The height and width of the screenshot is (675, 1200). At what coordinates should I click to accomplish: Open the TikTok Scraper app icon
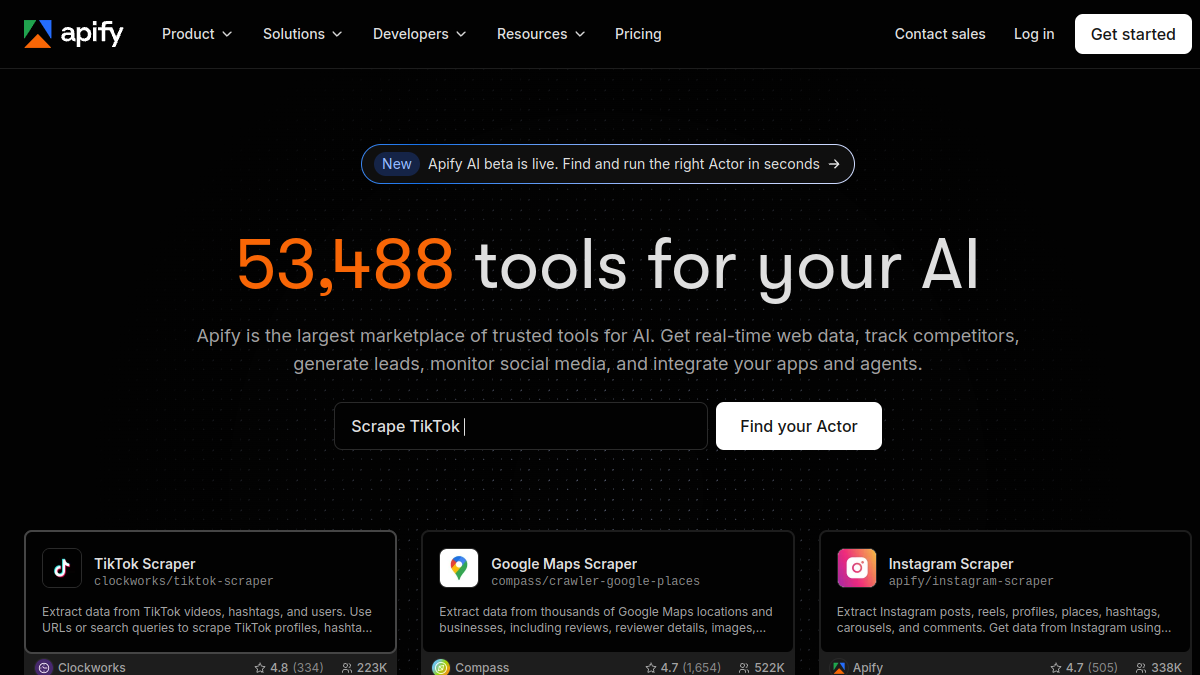[x=62, y=568]
